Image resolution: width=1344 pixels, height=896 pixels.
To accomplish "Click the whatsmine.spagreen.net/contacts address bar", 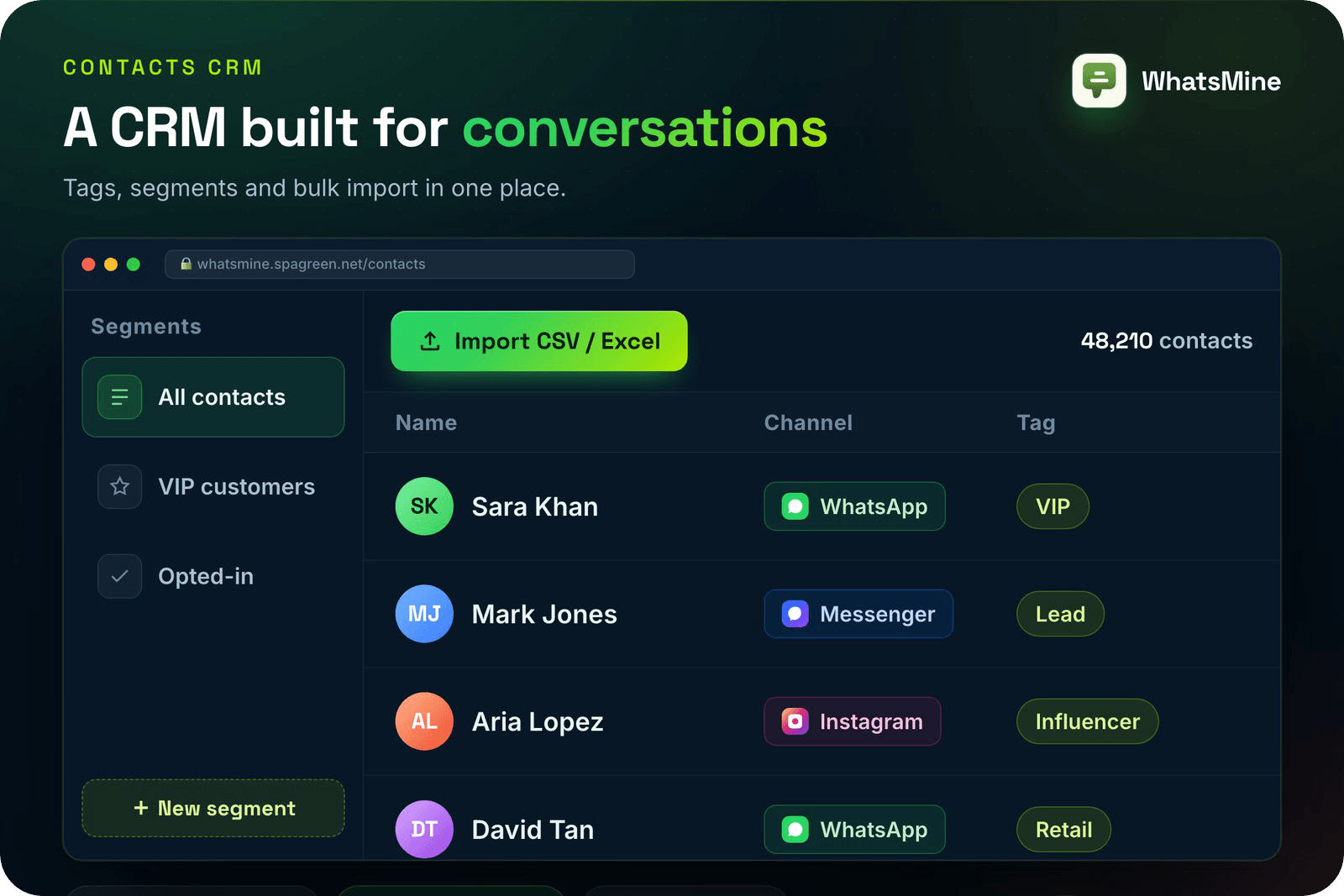I will (x=400, y=264).
